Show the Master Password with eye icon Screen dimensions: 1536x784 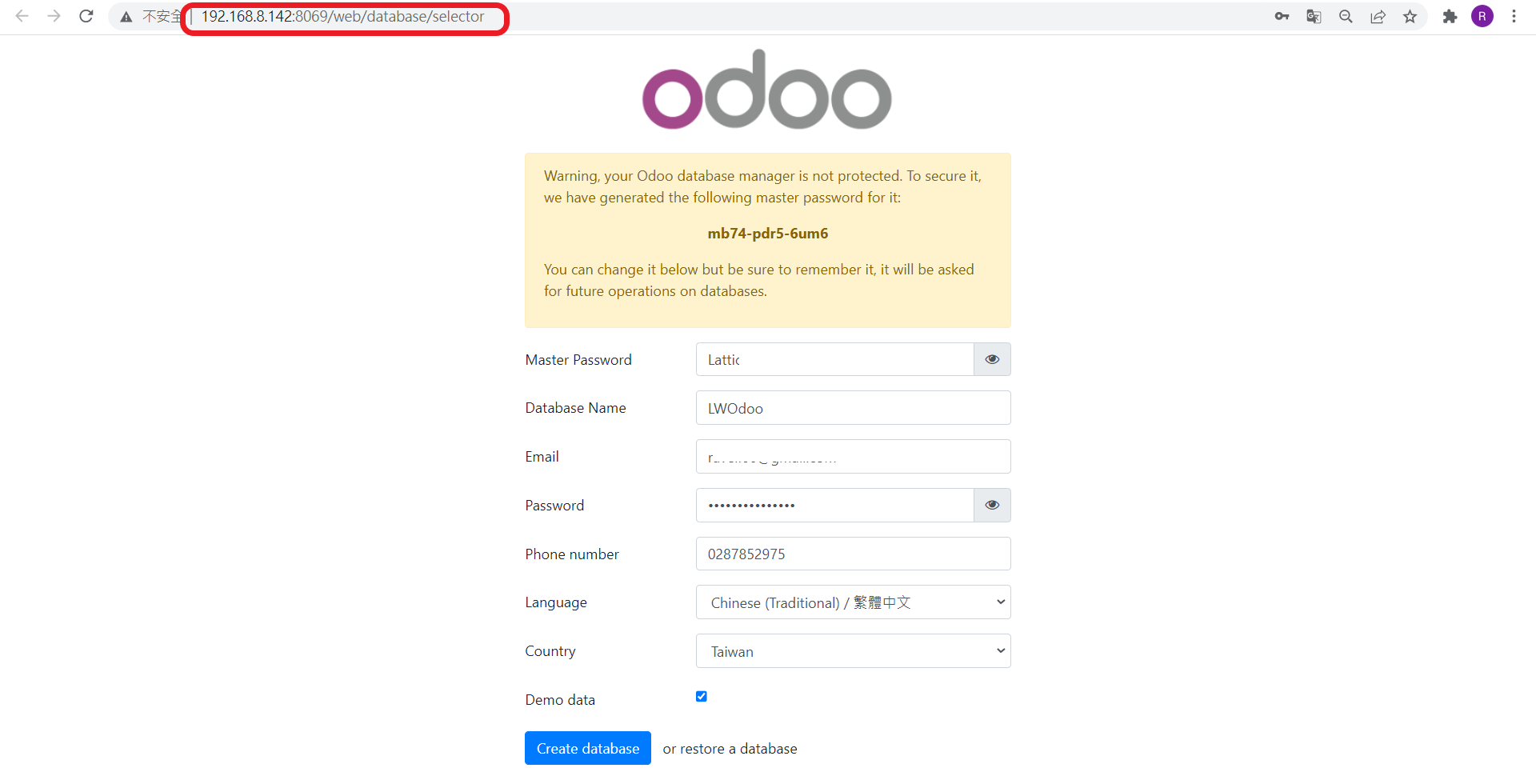[x=992, y=359]
